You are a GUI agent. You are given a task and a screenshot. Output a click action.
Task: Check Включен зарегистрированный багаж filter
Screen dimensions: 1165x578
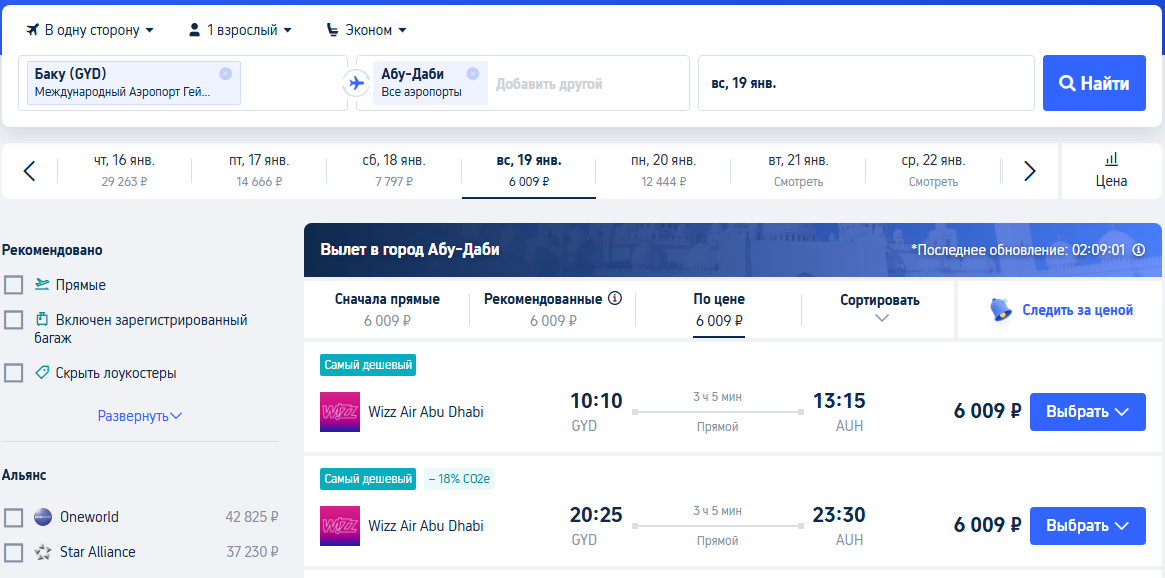click(13, 320)
